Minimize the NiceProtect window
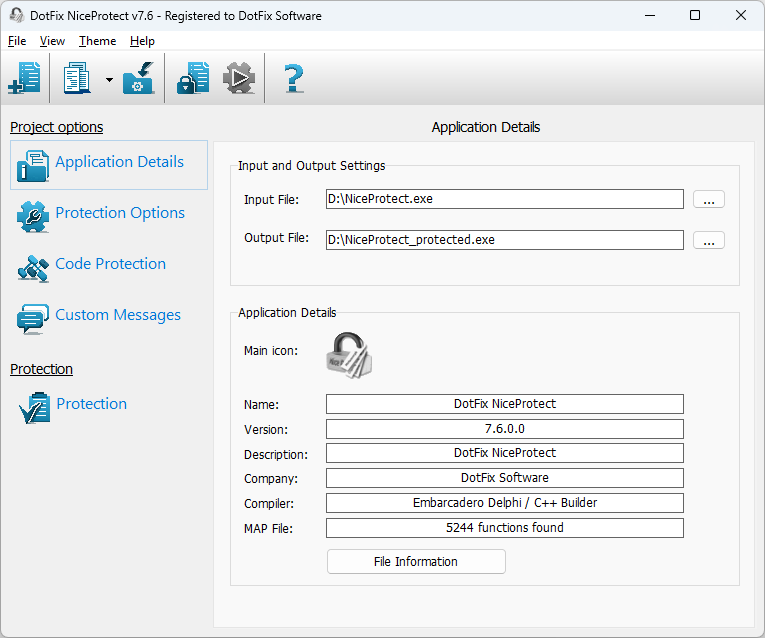The height and width of the screenshot is (638, 765). [650, 16]
